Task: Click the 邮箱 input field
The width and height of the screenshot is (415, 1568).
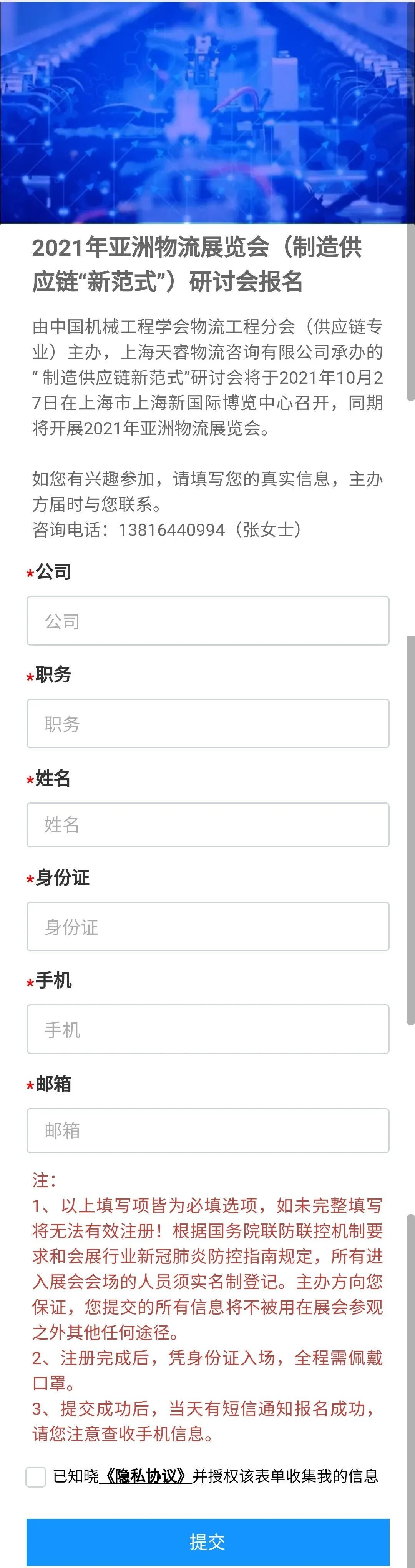Action: tap(207, 1130)
